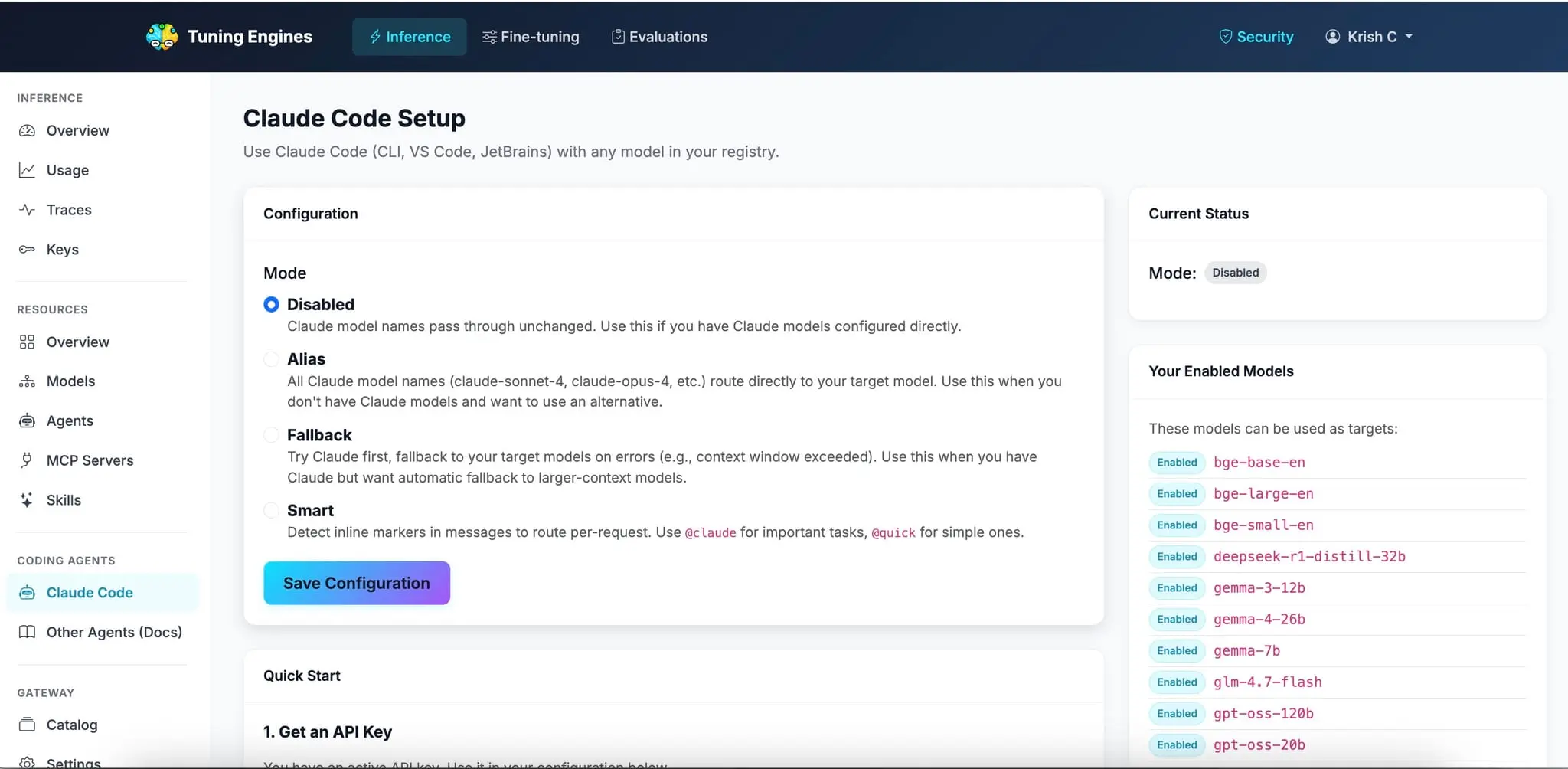
Task: Click the Evaluations clipboard icon
Action: tap(618, 37)
